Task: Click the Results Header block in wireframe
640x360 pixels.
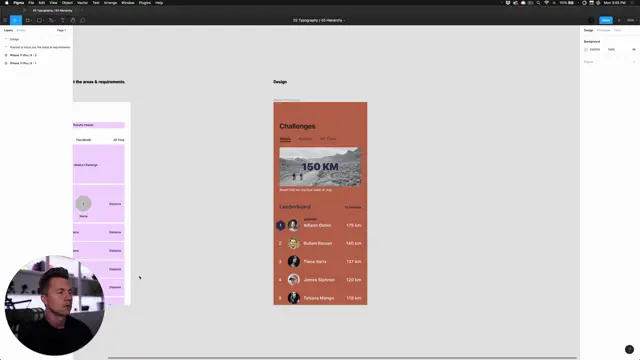Action: tap(99, 125)
